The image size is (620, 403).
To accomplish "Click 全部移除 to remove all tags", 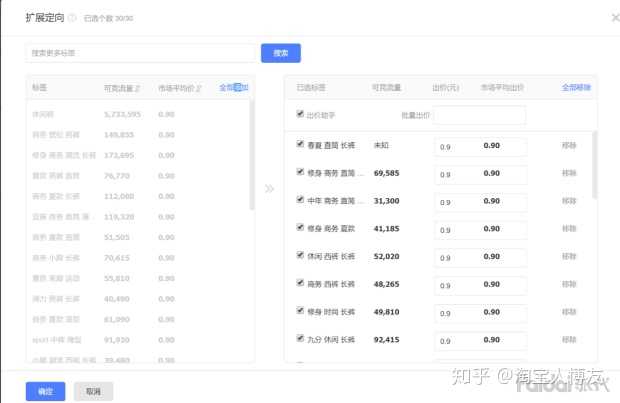I will [576, 88].
